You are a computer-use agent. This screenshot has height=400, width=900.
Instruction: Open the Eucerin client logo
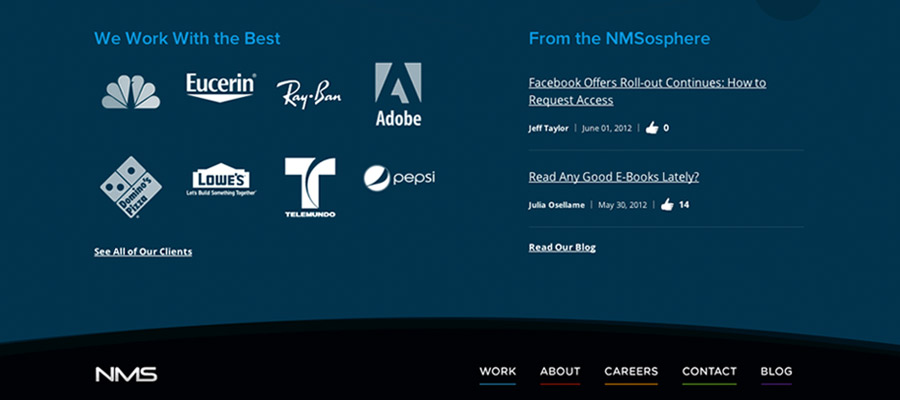[x=221, y=87]
